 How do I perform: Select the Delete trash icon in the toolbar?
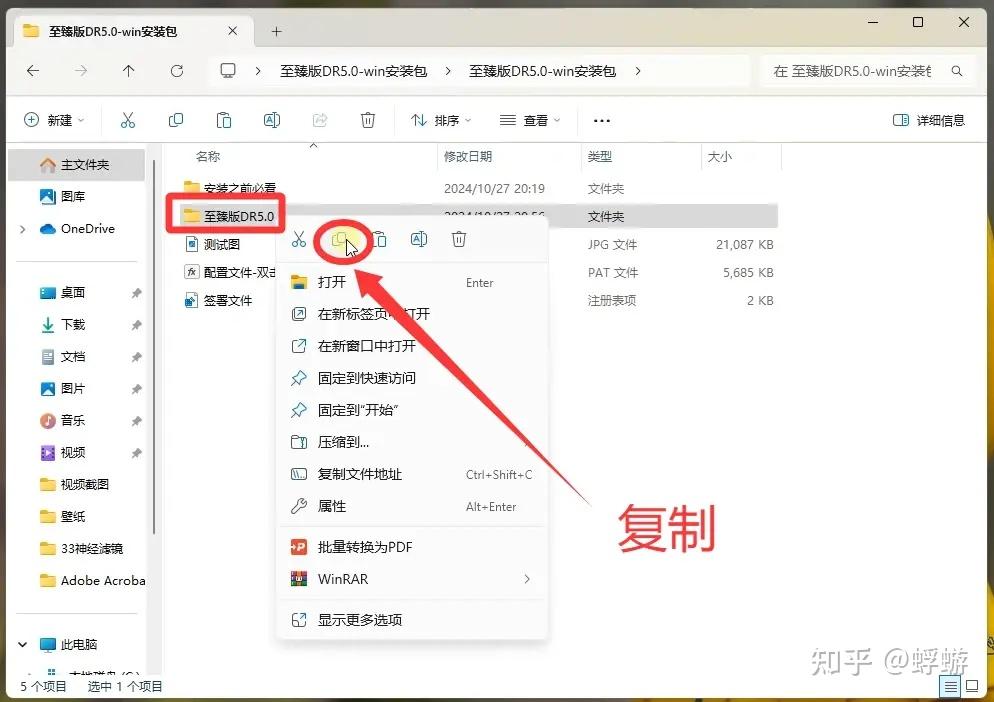[x=367, y=120]
